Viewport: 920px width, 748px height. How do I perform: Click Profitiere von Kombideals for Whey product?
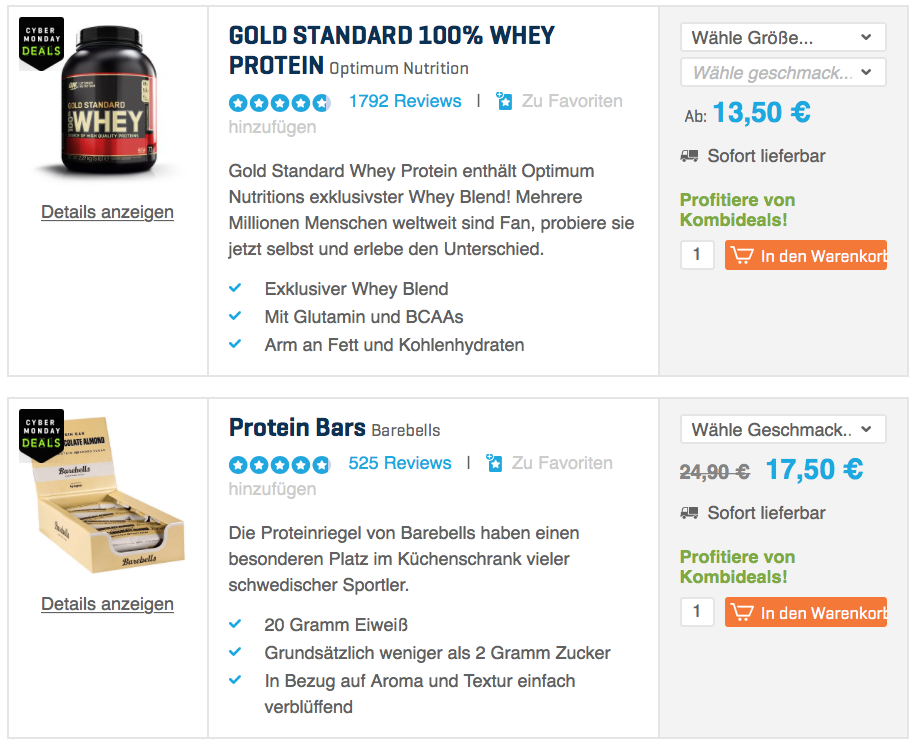click(x=736, y=210)
